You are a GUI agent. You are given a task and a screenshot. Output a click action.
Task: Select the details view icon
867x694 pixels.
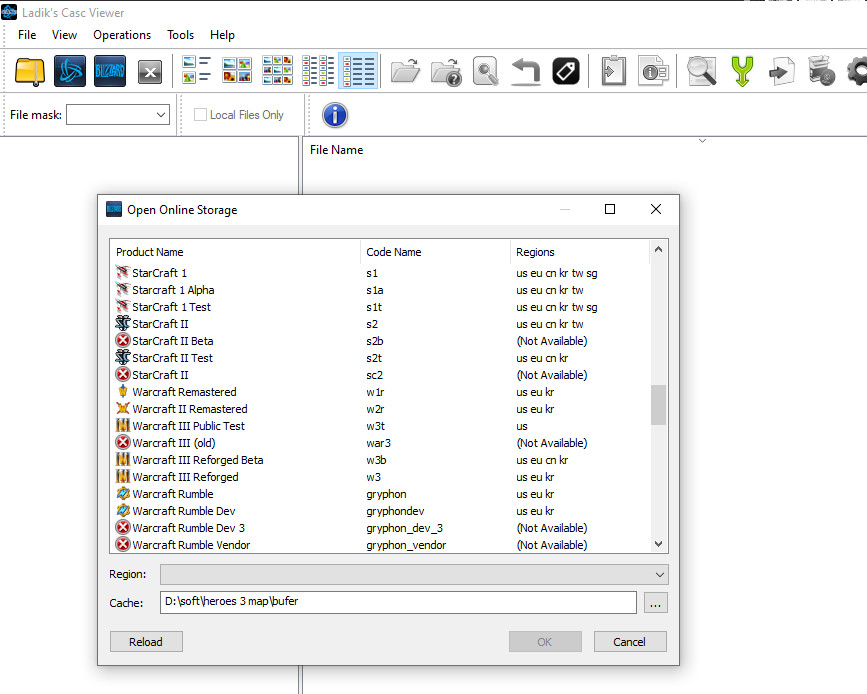358,70
